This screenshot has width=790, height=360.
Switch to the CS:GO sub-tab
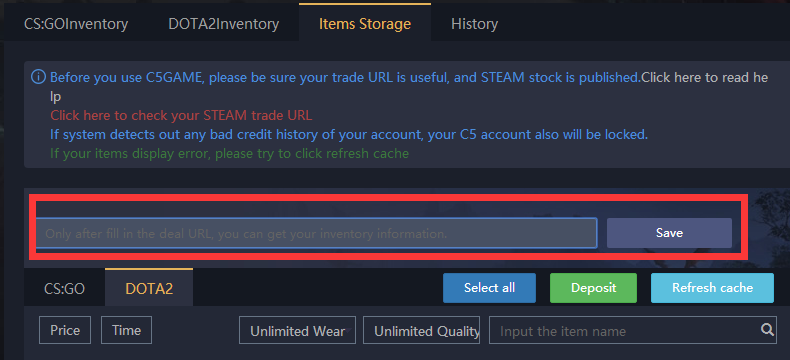click(x=64, y=289)
